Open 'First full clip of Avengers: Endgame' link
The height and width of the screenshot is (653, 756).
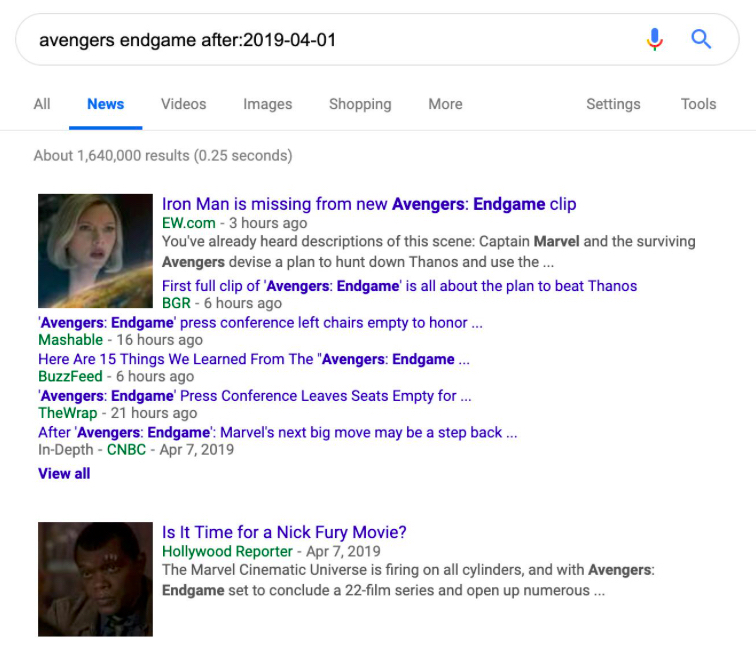click(x=399, y=286)
